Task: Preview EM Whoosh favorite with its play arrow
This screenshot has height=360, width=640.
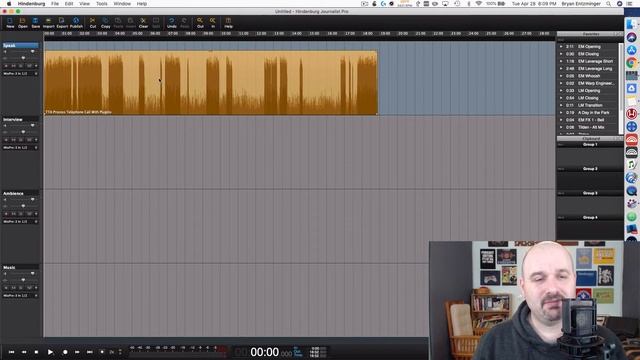Action: tap(561, 76)
